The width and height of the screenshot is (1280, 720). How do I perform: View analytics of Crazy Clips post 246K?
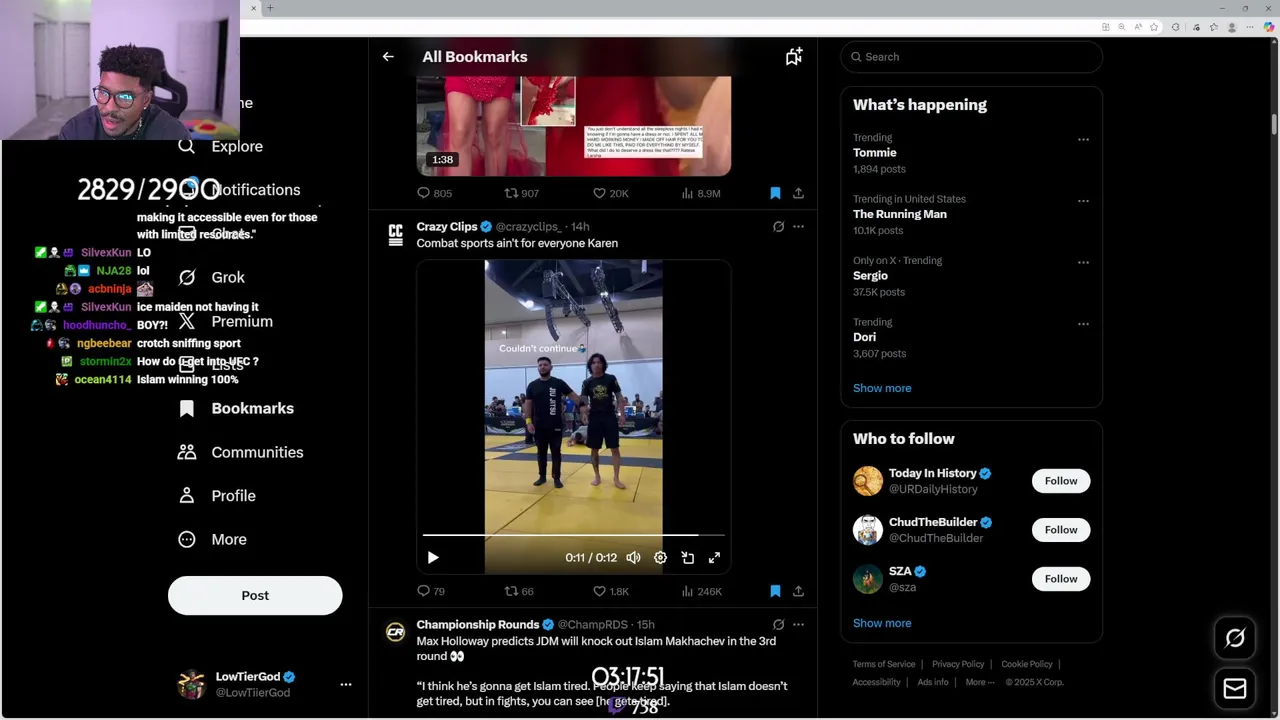coord(700,591)
